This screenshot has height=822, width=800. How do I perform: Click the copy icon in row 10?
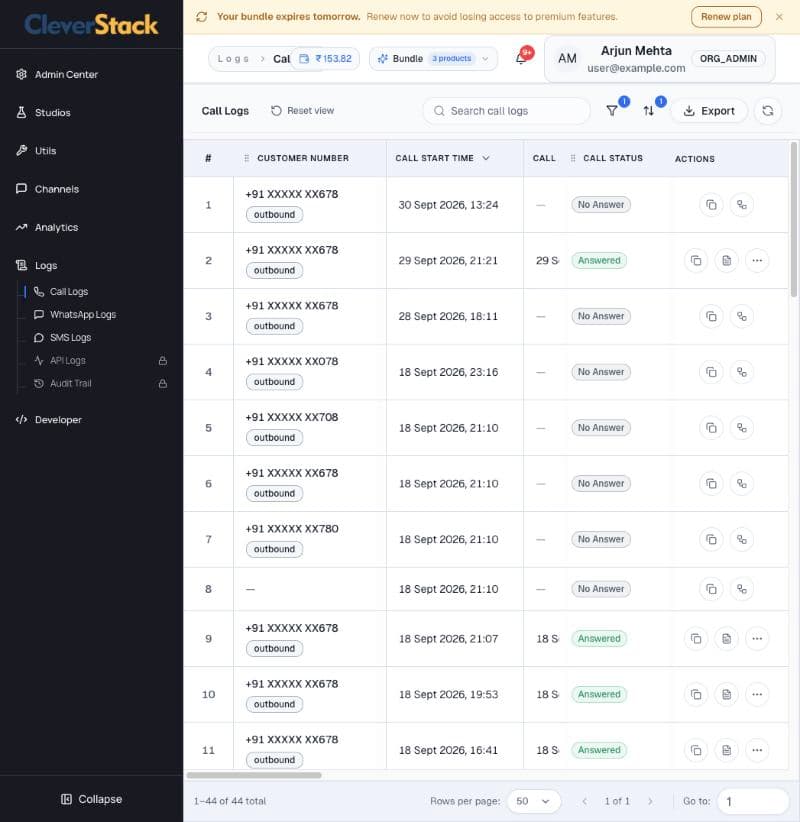(696, 694)
